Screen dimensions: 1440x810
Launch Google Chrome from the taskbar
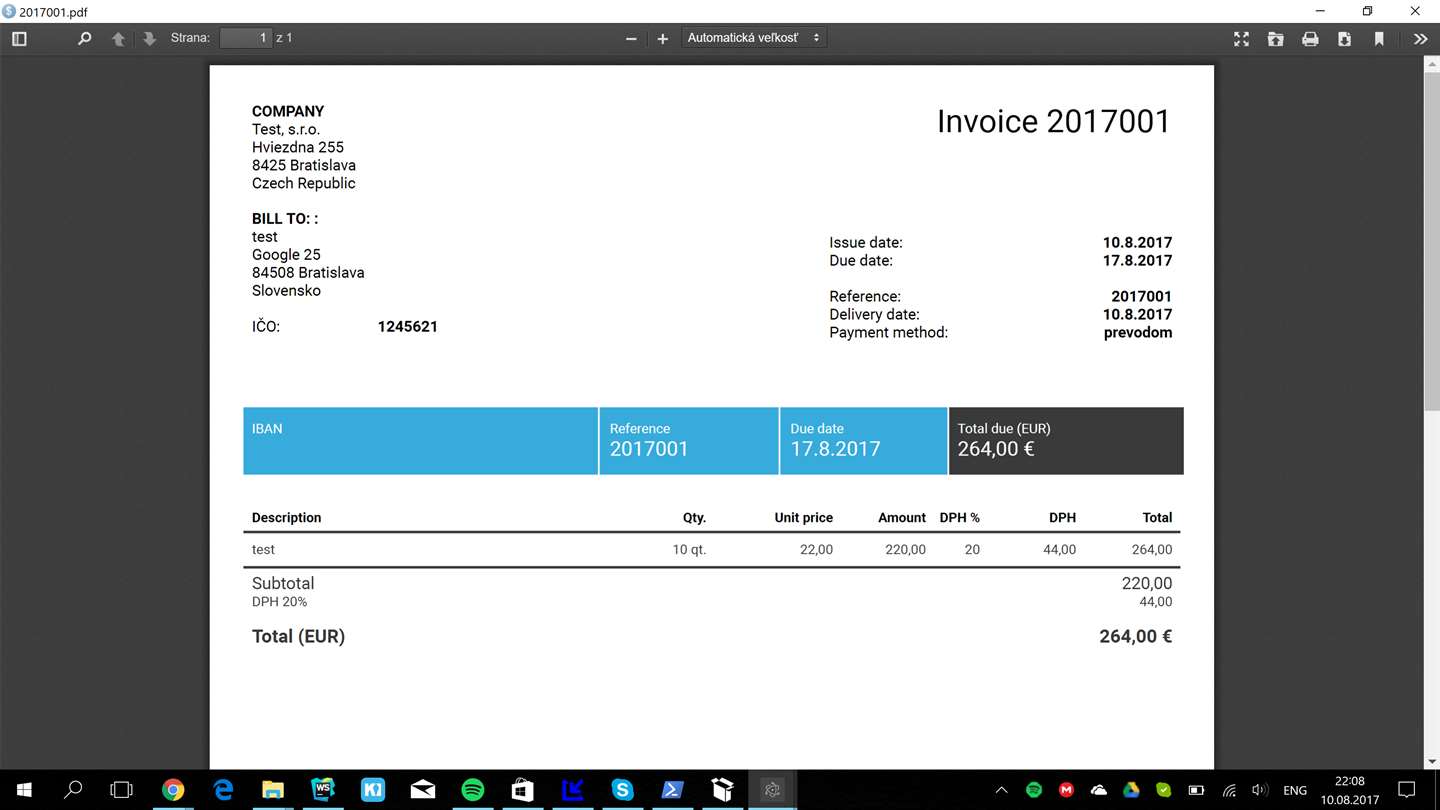click(x=173, y=790)
